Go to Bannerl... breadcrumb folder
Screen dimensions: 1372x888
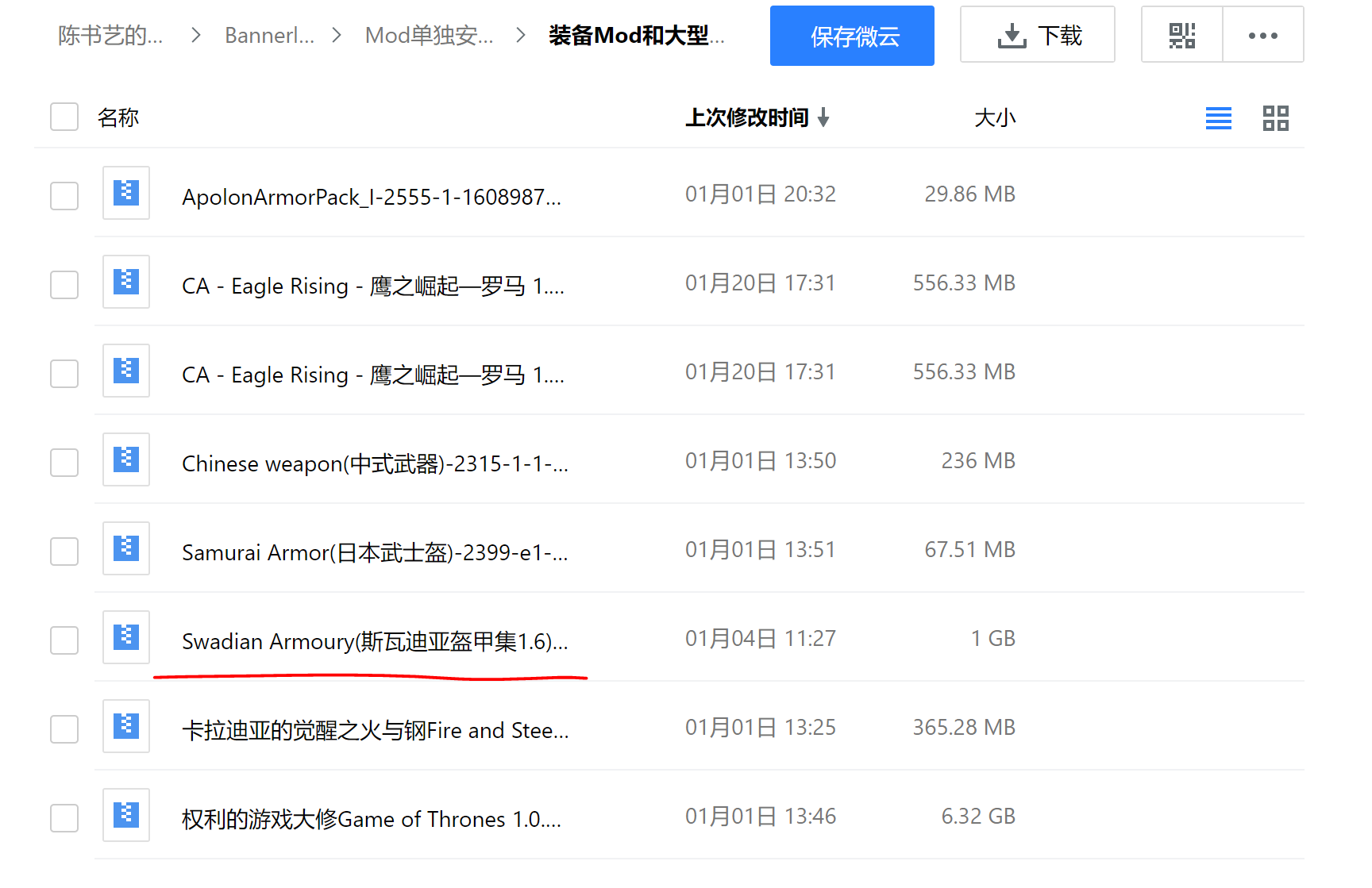[270, 36]
